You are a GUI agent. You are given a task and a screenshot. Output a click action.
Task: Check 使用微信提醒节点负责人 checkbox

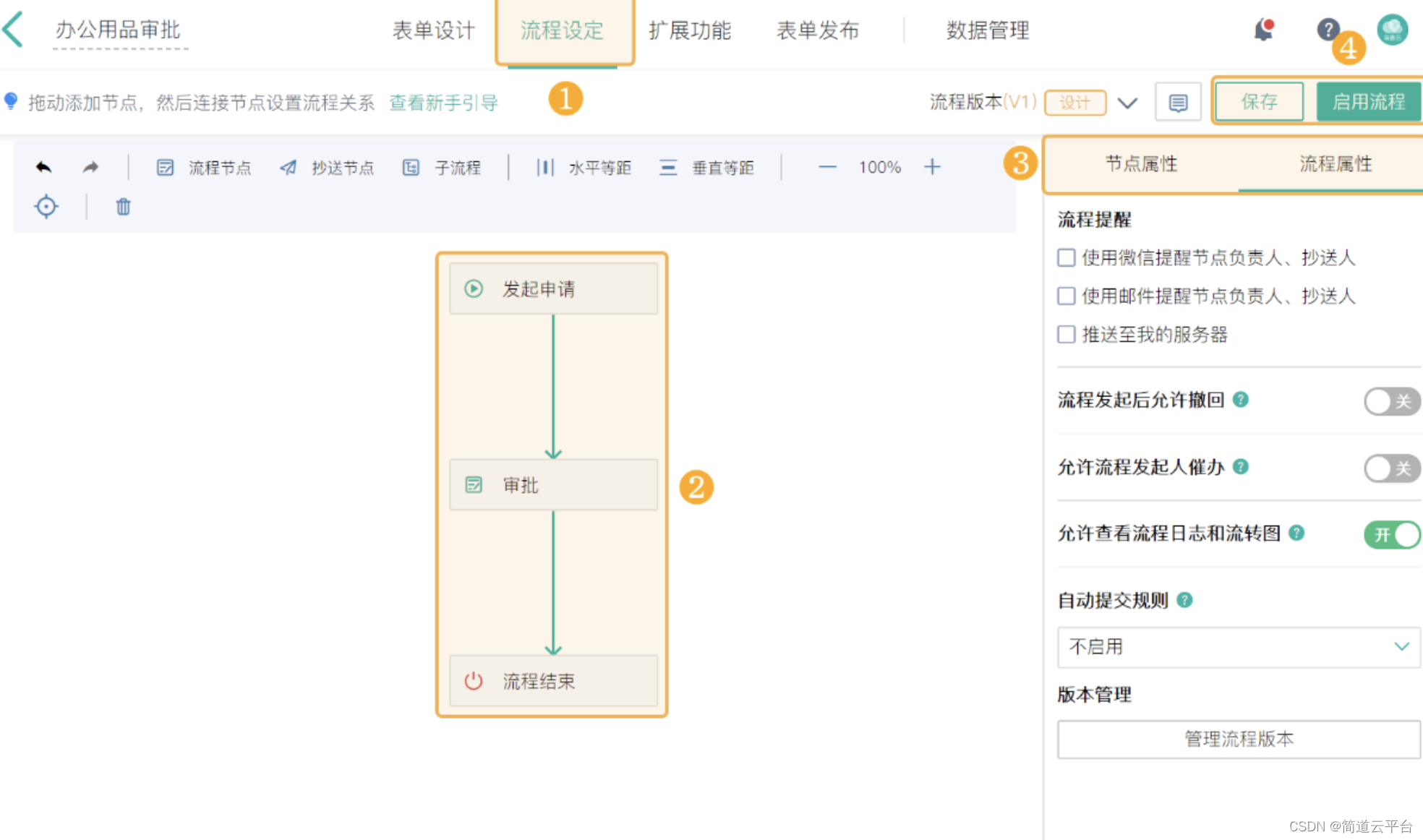click(1066, 257)
